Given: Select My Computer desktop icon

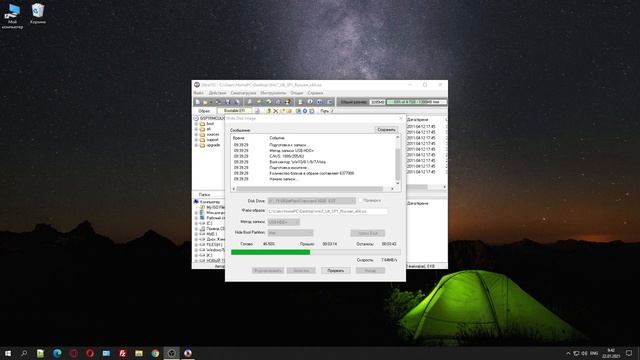Looking at the screenshot, I should (x=12, y=16).
